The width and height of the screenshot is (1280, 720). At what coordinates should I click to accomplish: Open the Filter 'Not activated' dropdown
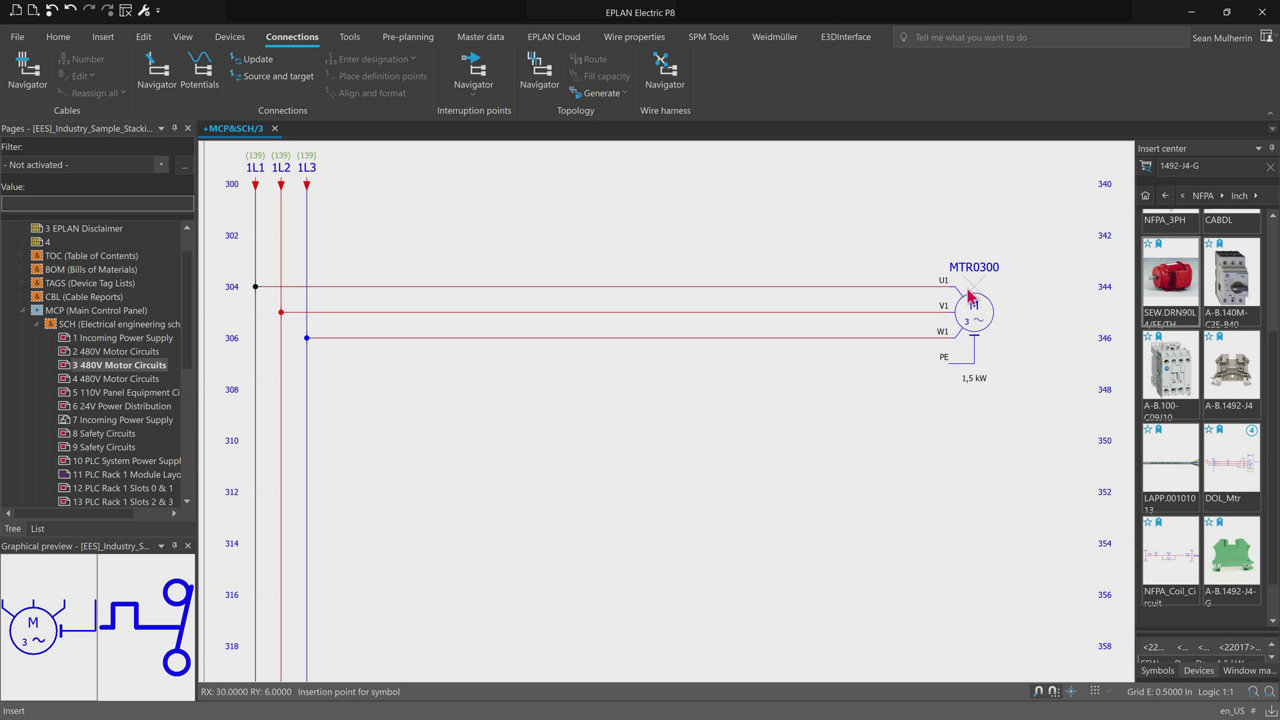[x=161, y=165]
